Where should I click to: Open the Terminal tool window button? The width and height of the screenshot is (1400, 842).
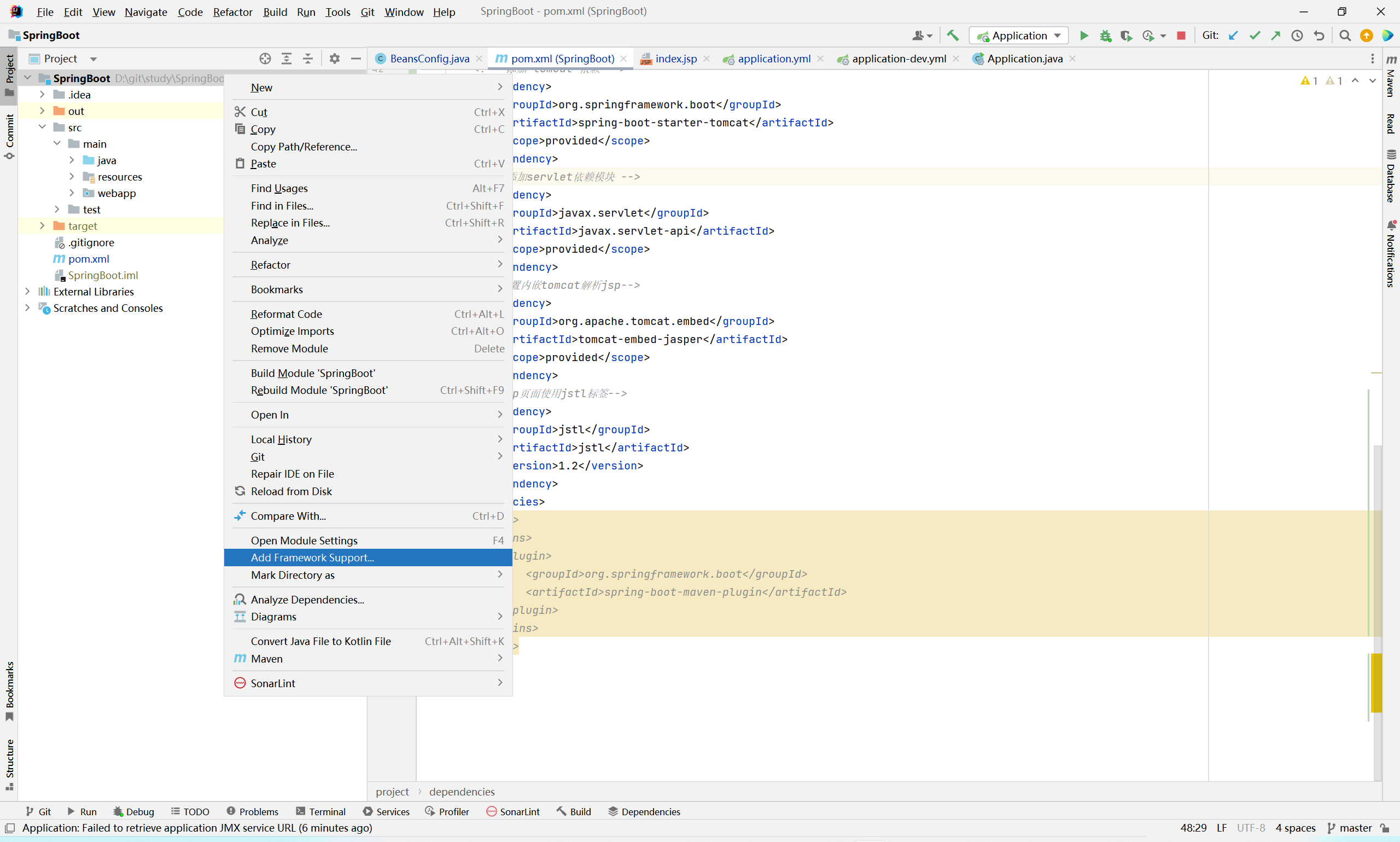[321, 811]
